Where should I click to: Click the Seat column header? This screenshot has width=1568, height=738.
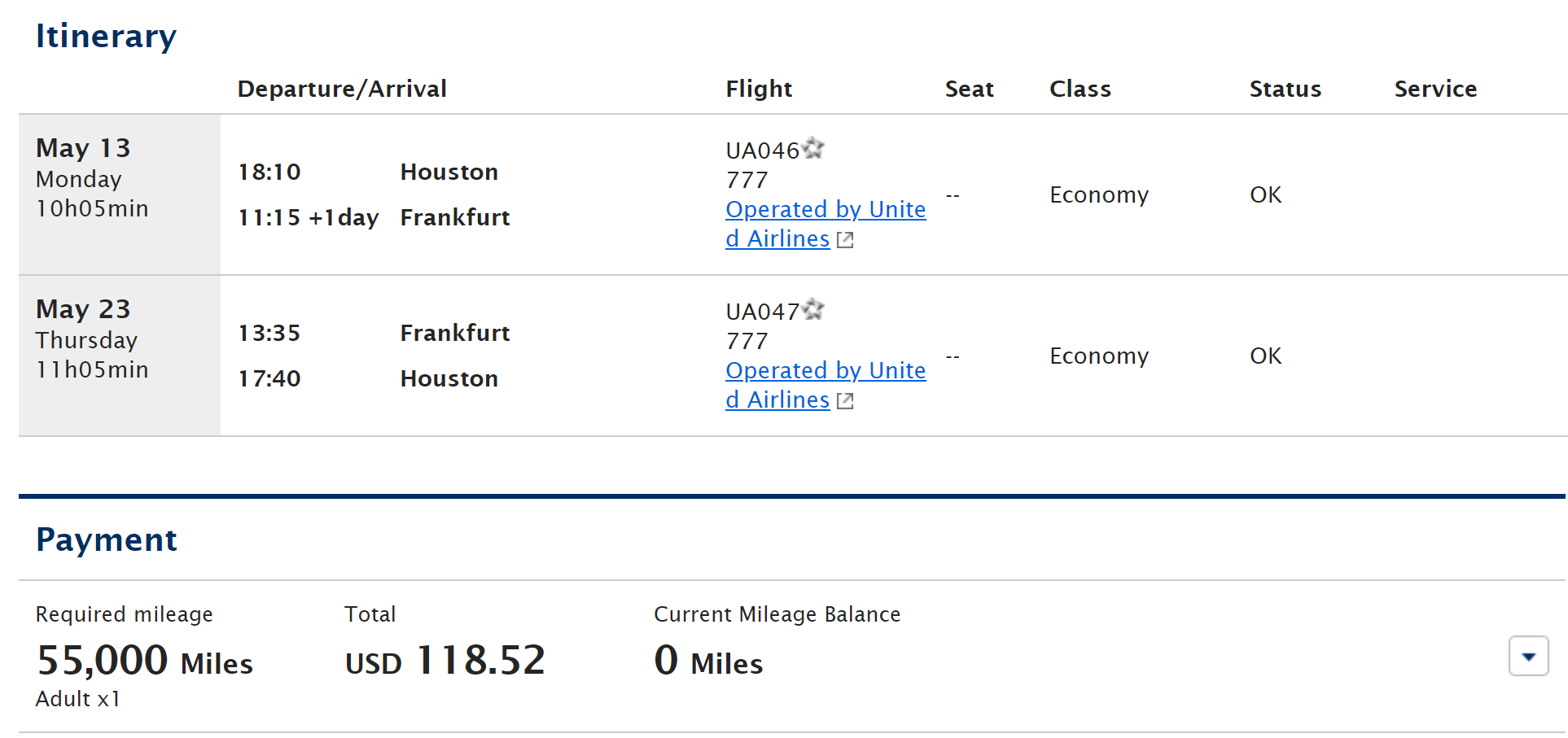969,89
